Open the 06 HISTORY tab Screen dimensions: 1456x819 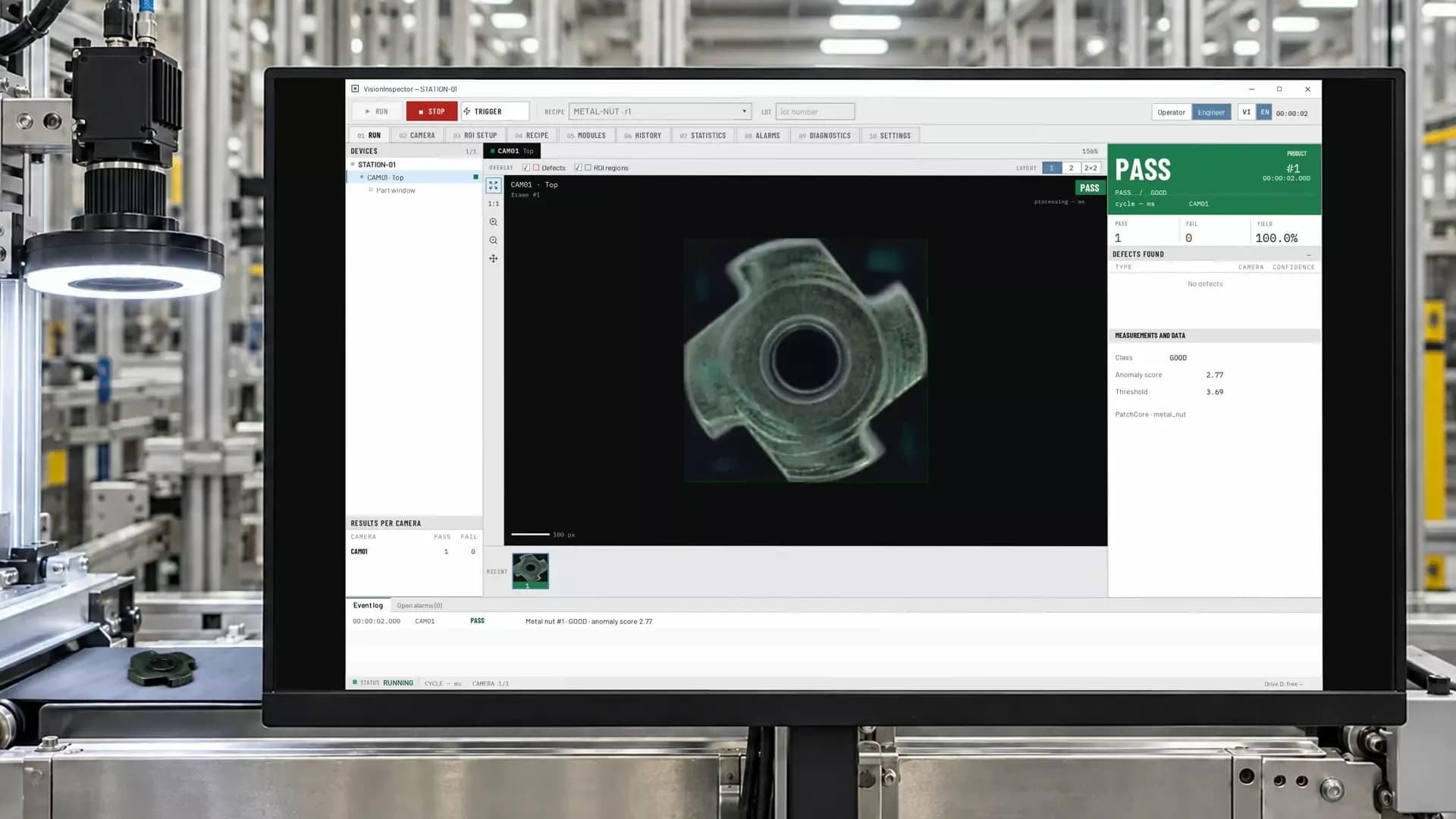coord(643,136)
